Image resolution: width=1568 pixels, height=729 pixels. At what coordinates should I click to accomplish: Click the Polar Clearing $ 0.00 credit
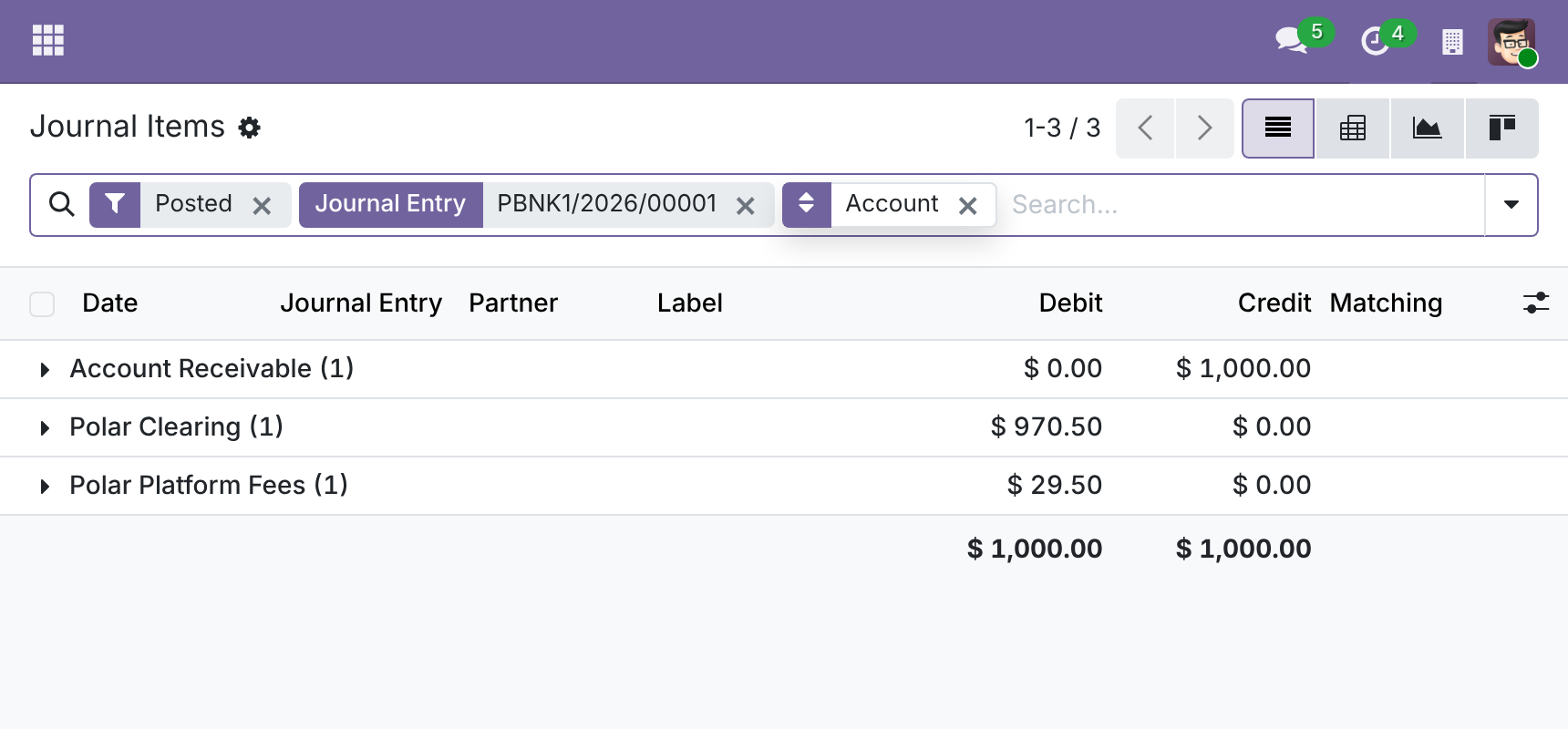(1272, 426)
